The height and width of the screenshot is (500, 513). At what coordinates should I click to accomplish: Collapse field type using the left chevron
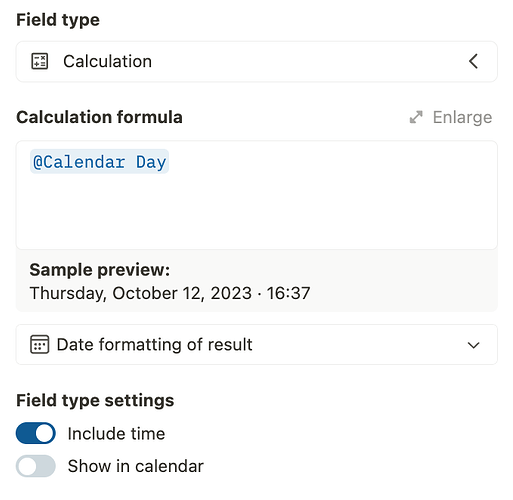(x=473, y=61)
